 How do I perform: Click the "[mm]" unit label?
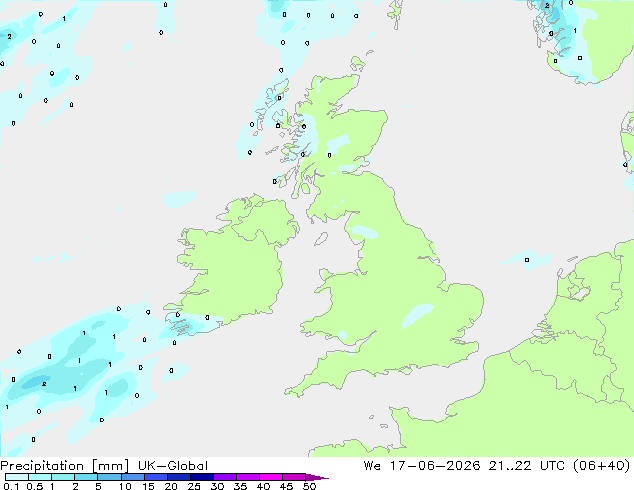[110, 466]
